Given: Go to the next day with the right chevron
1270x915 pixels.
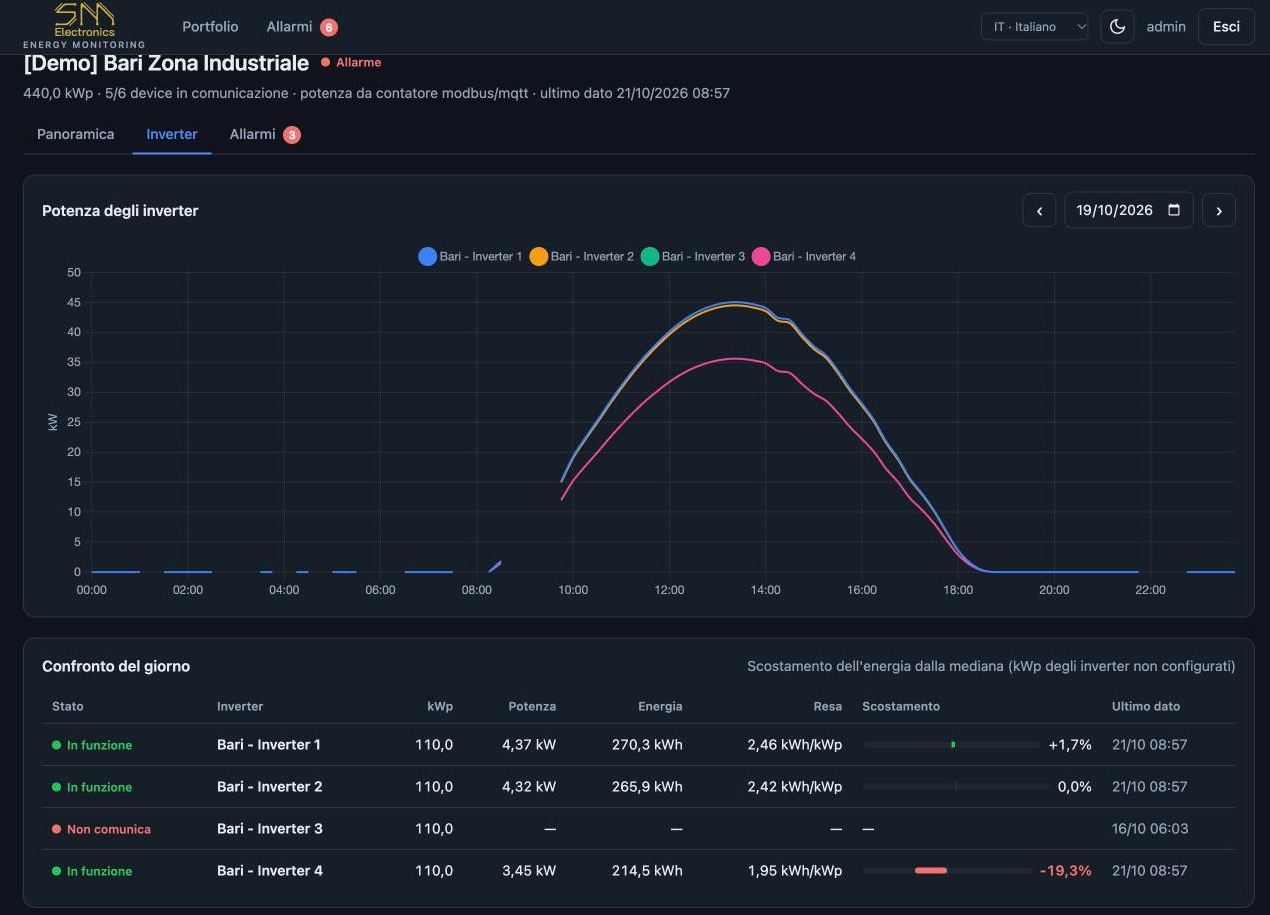Looking at the screenshot, I should (1219, 210).
